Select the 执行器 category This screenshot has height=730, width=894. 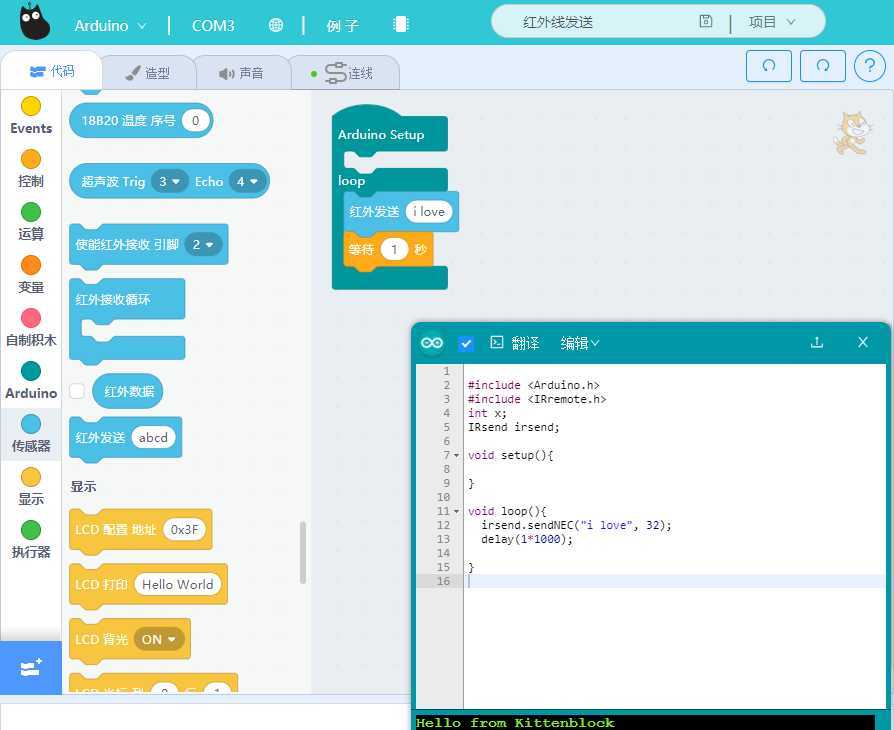tap(31, 540)
